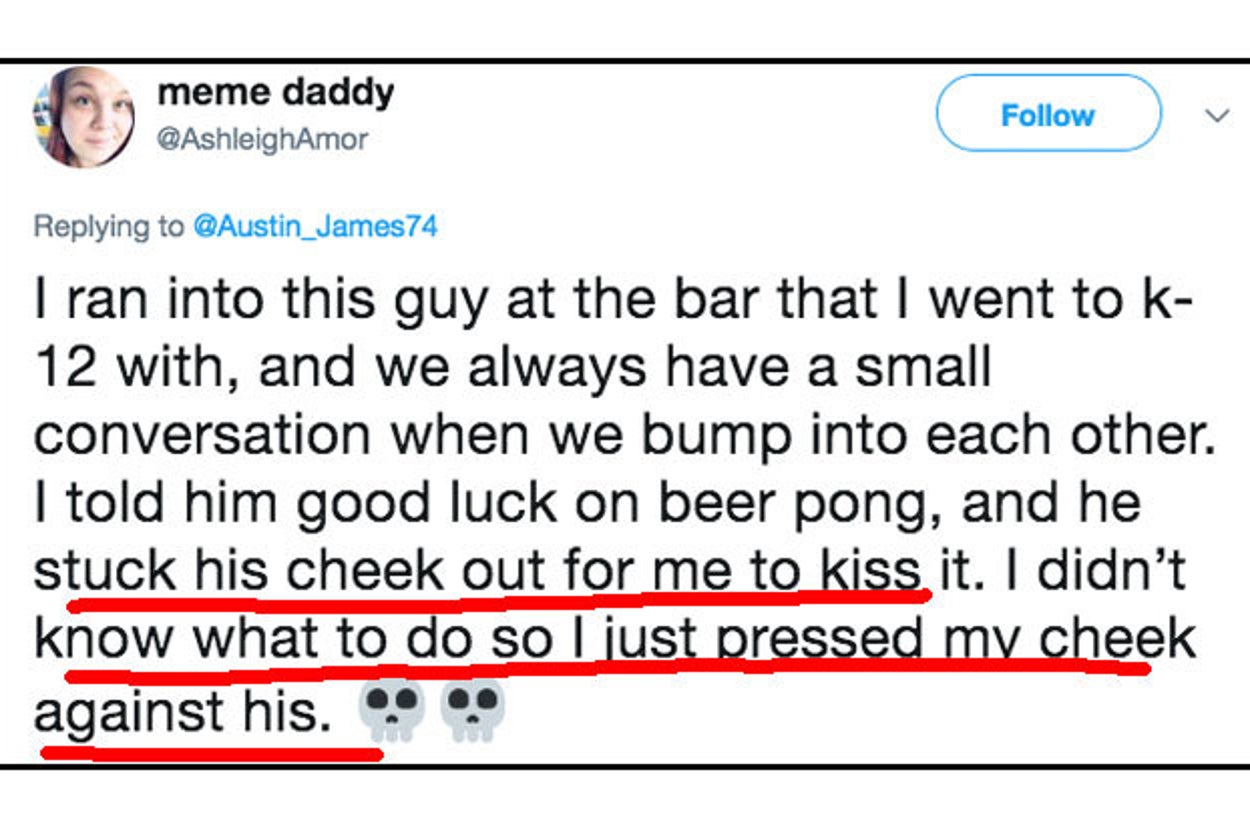Open the @Austin_James74 mention link

click(x=315, y=226)
